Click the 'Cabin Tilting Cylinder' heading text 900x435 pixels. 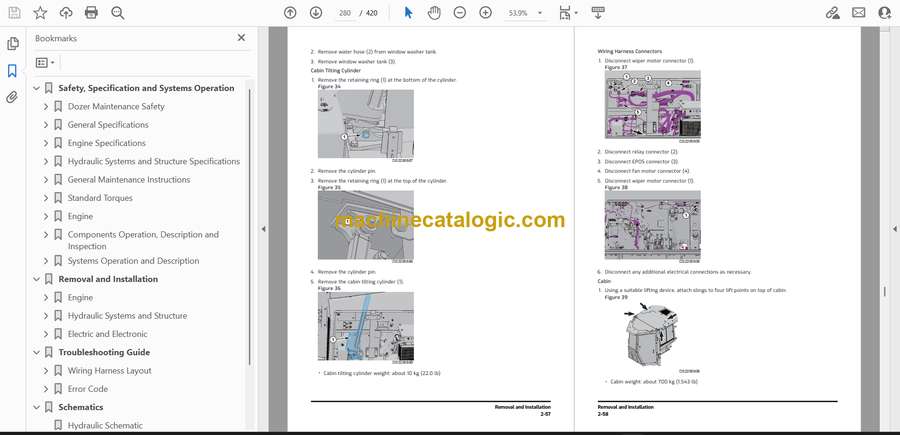tap(336, 70)
